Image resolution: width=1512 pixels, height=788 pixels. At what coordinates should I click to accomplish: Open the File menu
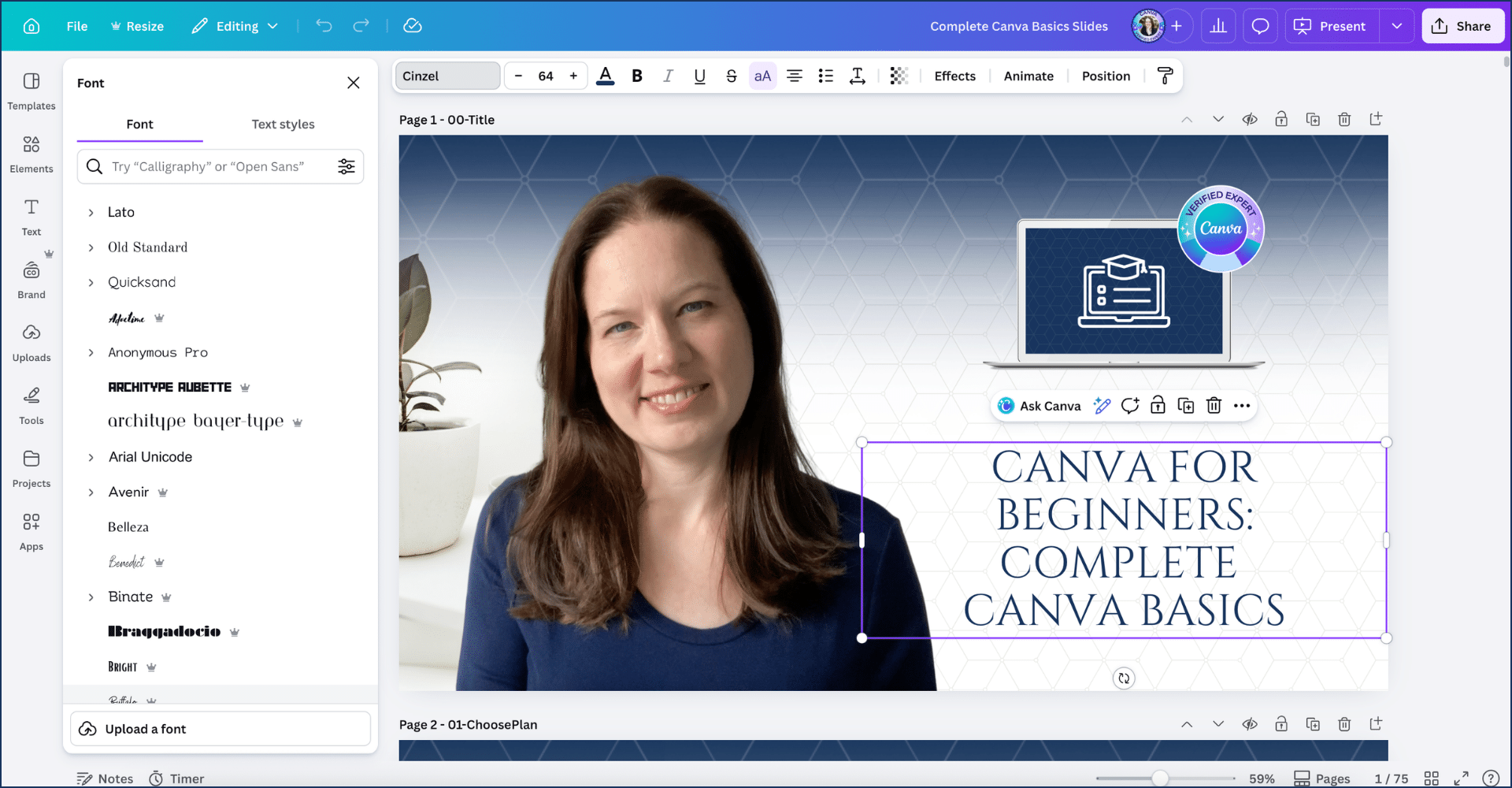tap(77, 26)
